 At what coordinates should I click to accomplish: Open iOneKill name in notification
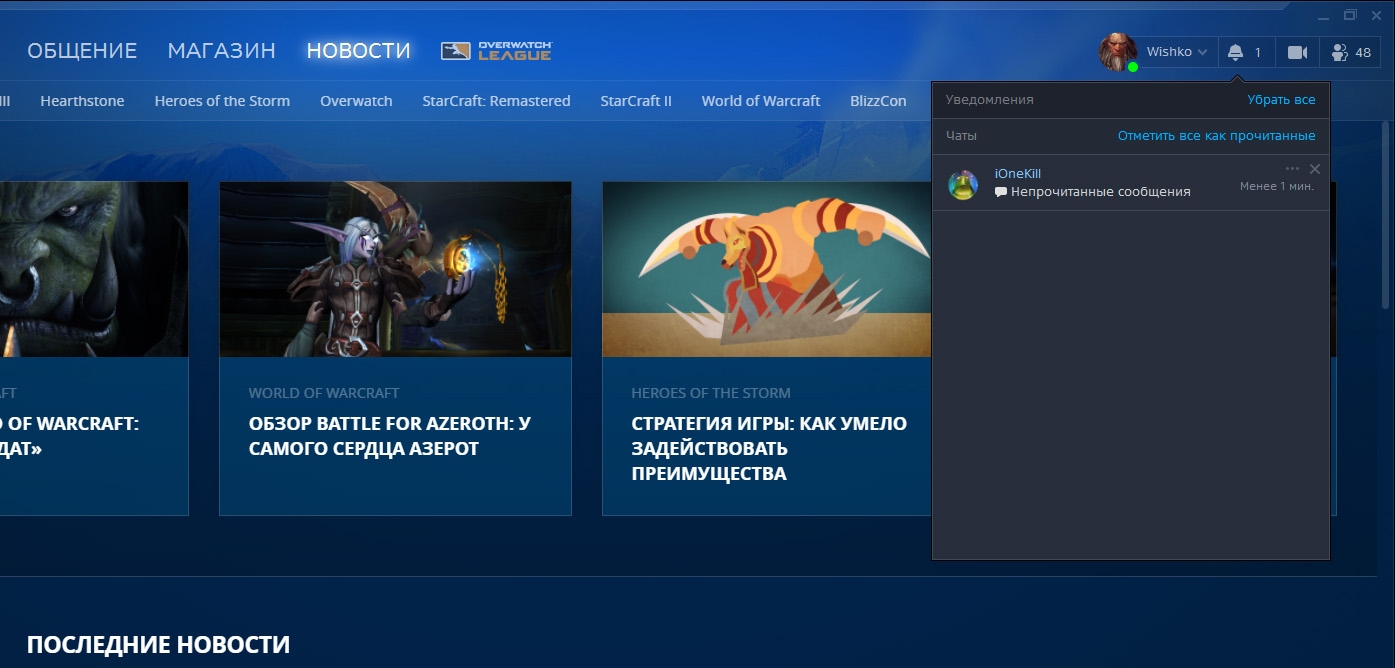[1018, 173]
